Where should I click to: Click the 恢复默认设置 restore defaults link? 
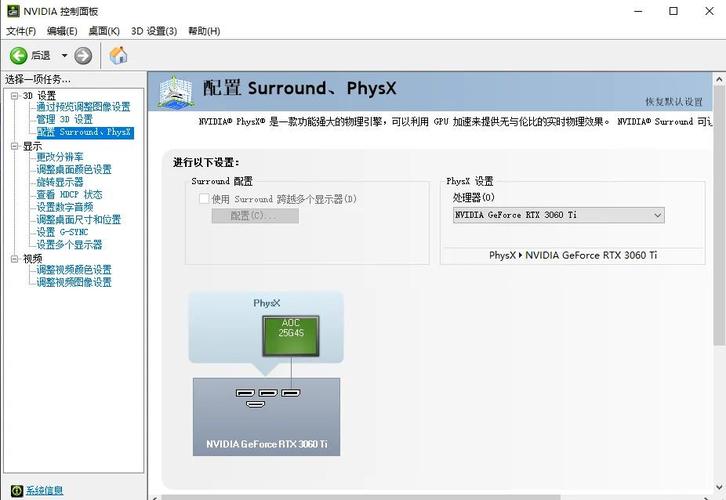pos(673,102)
